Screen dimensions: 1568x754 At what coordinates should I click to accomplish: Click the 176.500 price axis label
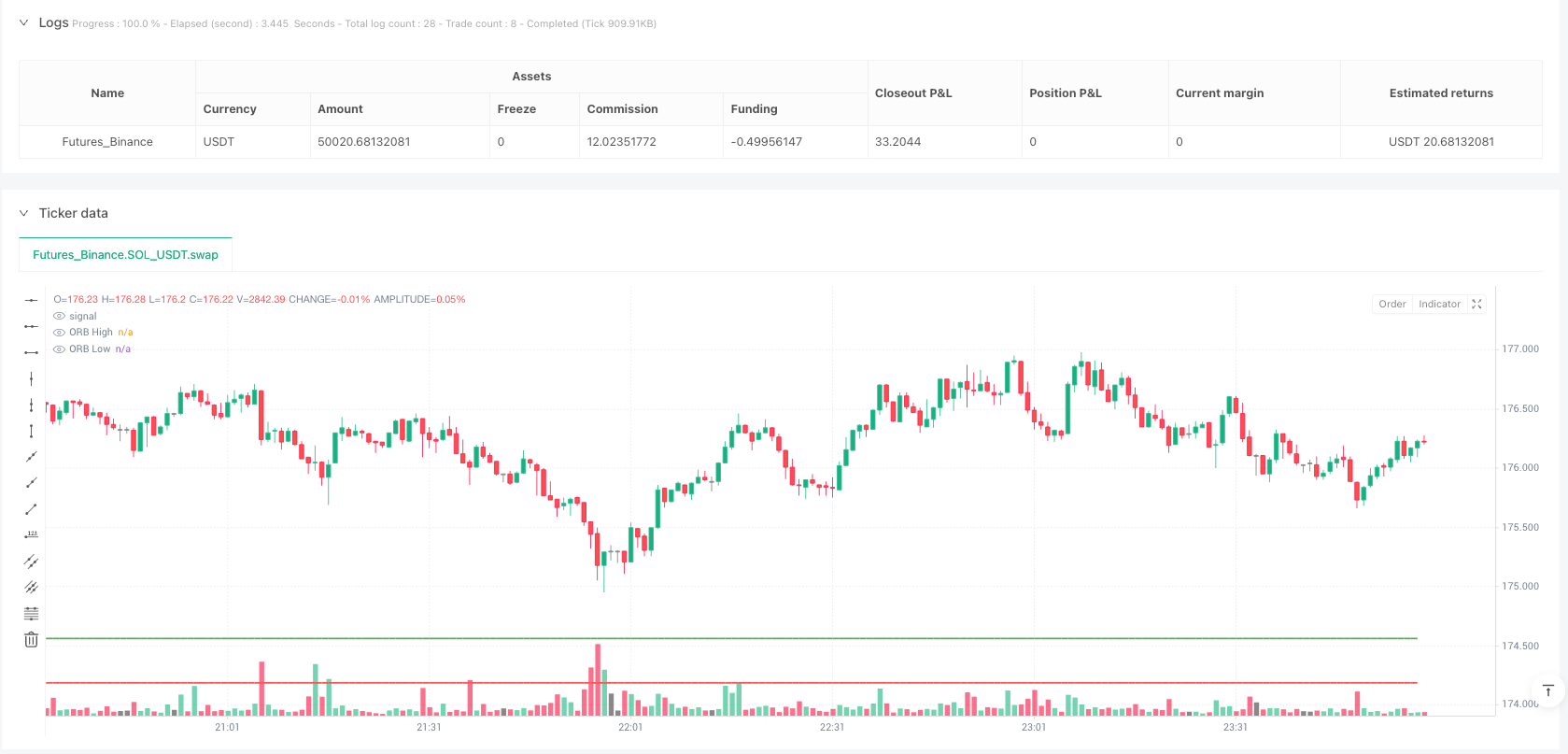click(1520, 408)
